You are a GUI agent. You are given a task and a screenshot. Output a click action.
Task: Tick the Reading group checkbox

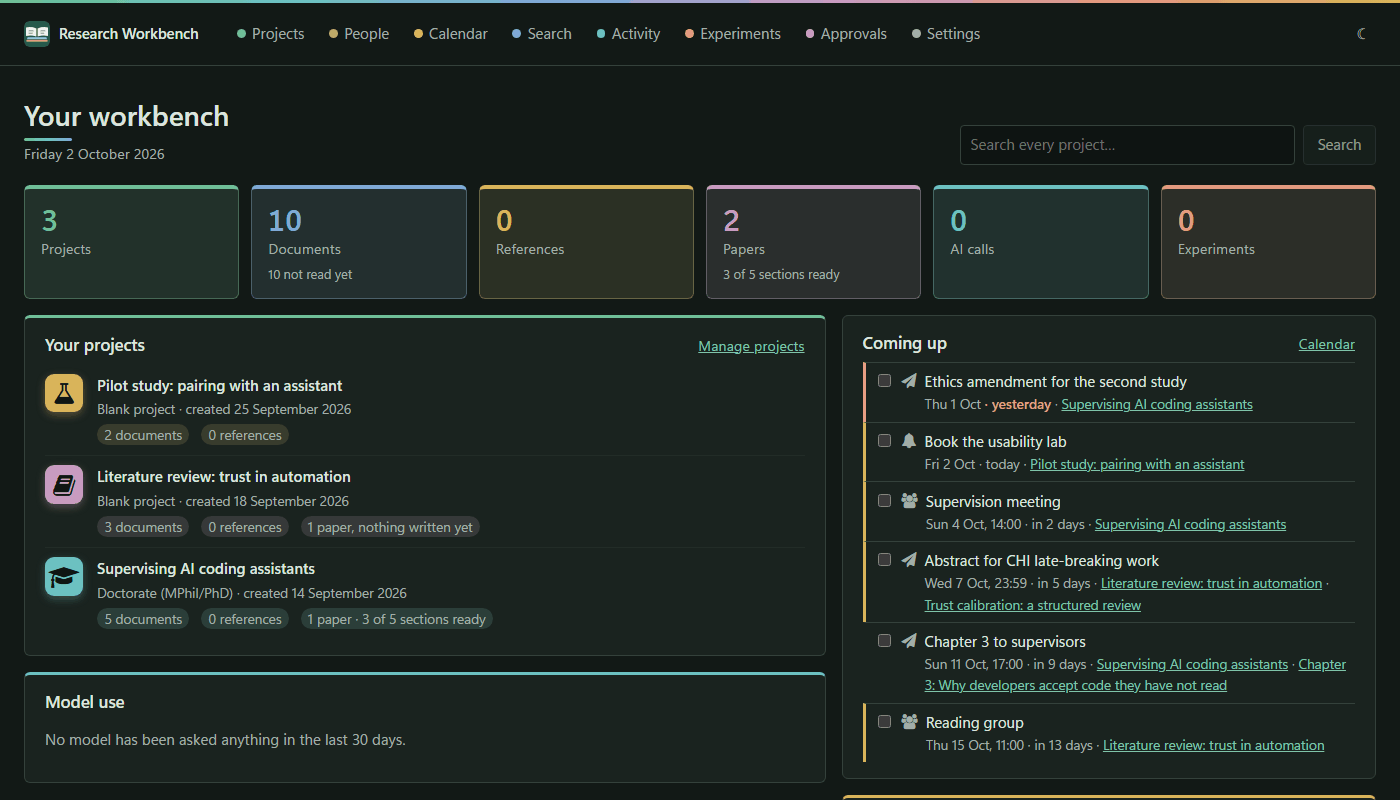(884, 722)
